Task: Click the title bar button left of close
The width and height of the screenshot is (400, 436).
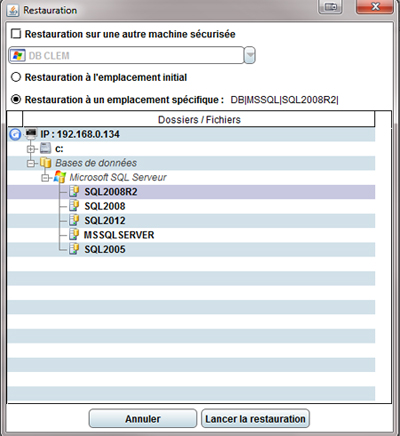Action: tap(330, 7)
